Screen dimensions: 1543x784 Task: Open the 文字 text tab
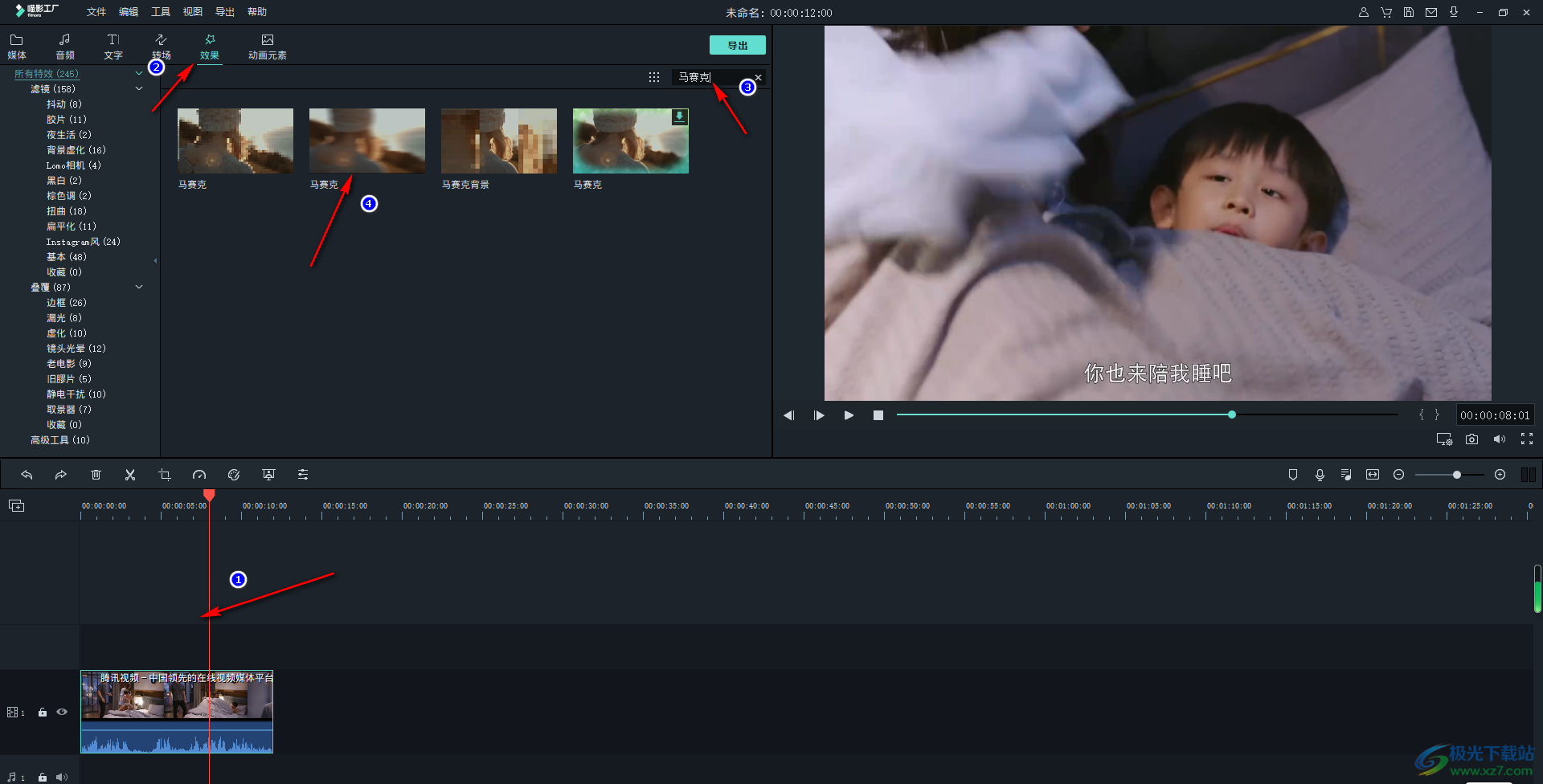pos(113,47)
